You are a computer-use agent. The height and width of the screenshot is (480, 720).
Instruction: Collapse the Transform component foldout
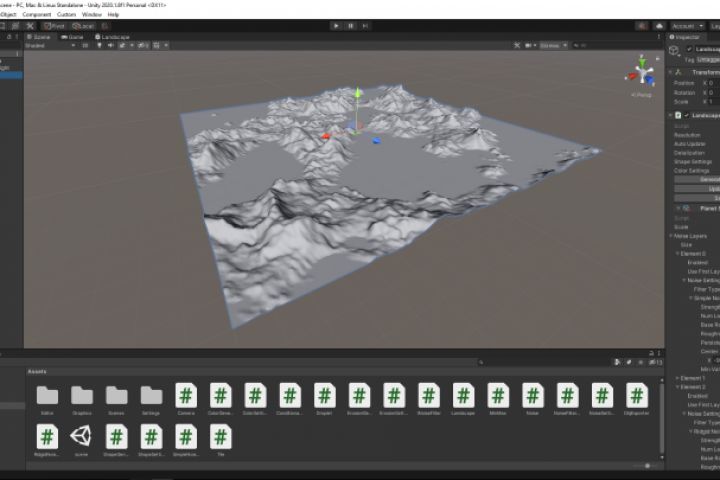670,72
